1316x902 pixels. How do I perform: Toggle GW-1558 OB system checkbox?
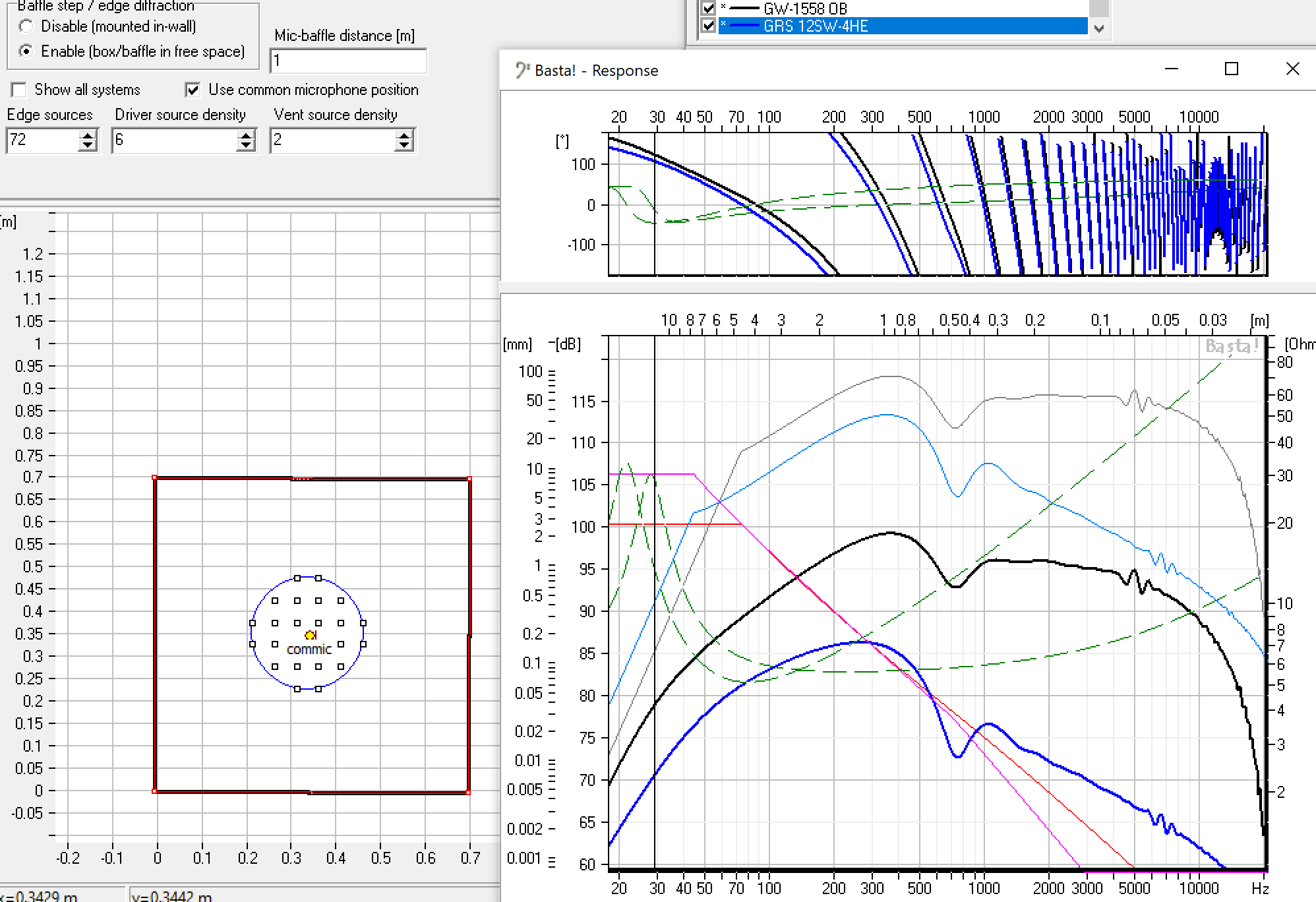pos(709,9)
